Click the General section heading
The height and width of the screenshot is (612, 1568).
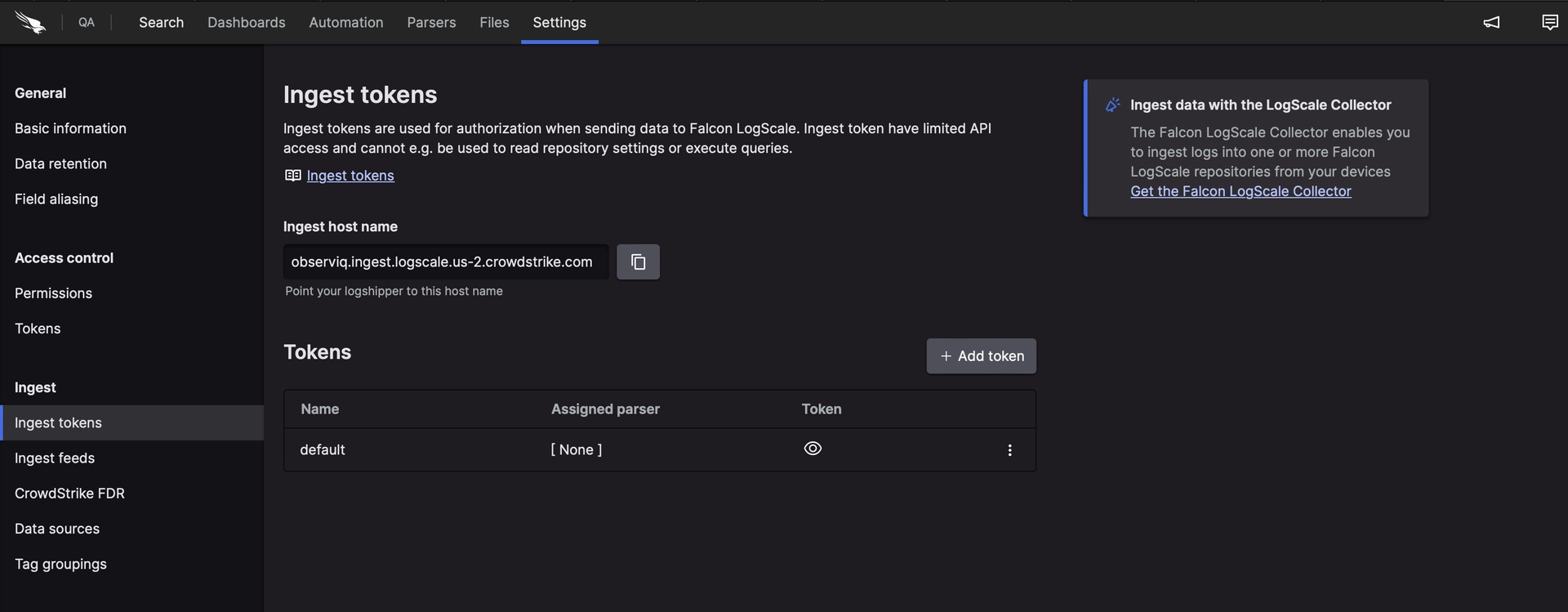pyautogui.click(x=40, y=93)
